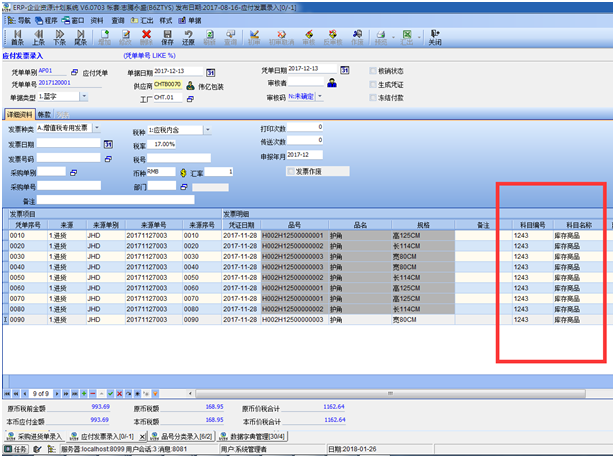This screenshot has width=615, height=458.
Task: Click the 发票号码 input field
Action: (x=69, y=158)
